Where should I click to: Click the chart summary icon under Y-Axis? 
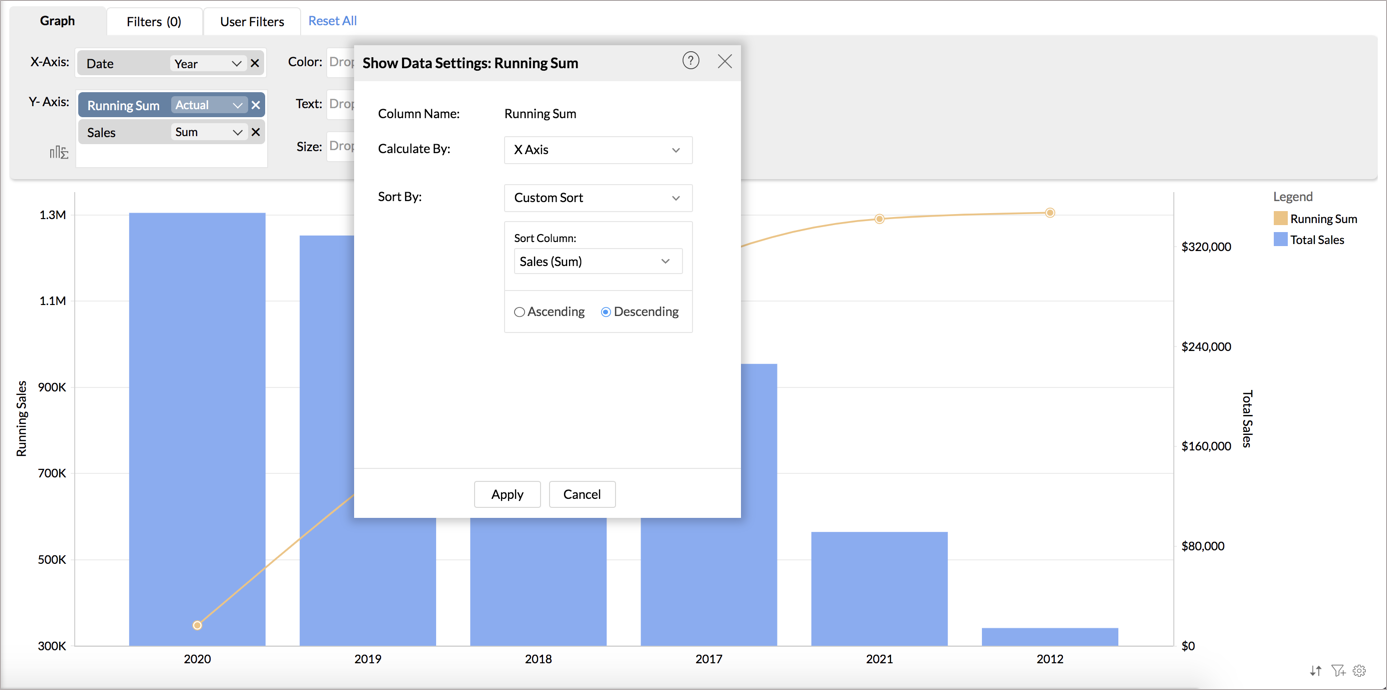pos(59,153)
